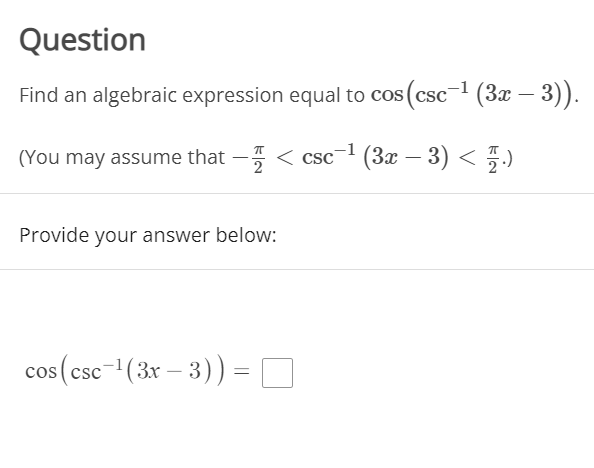The width and height of the screenshot is (594, 468).
Task: Click the first less-than sign in the inequality
Action: (x=284, y=158)
